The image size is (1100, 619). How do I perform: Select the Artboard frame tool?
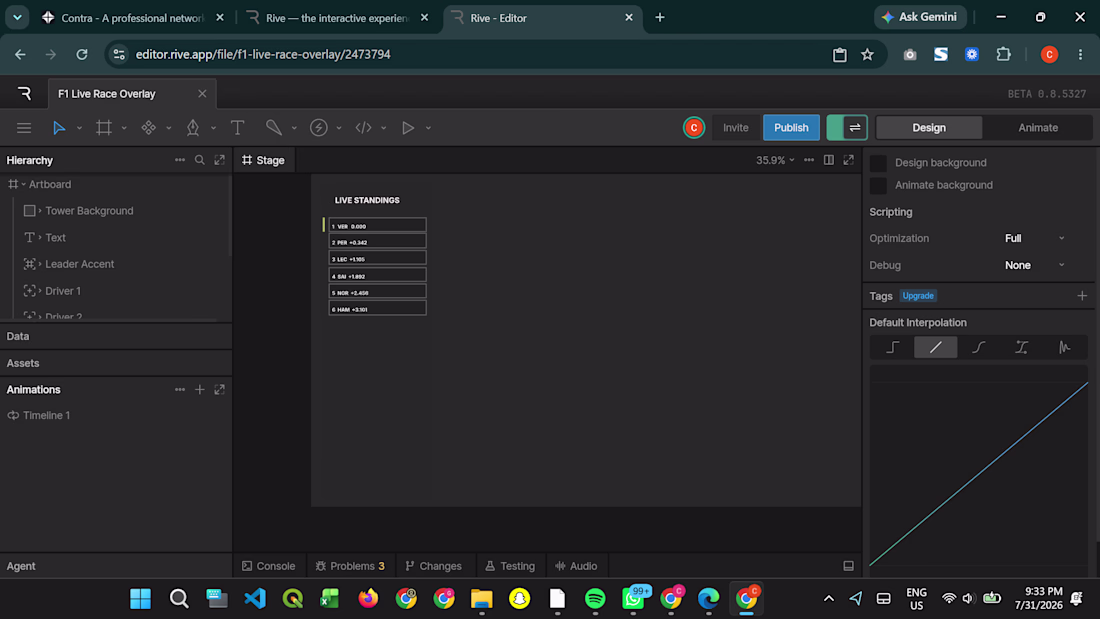pos(104,128)
